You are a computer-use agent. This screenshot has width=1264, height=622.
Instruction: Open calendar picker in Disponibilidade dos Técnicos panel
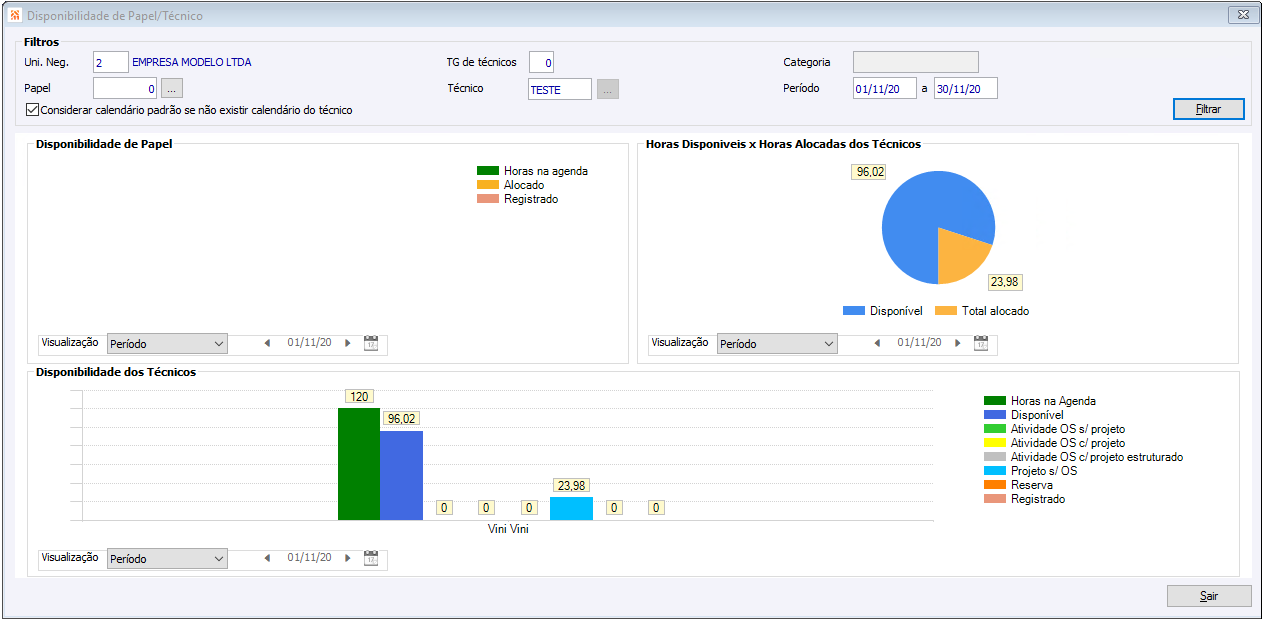pos(371,559)
